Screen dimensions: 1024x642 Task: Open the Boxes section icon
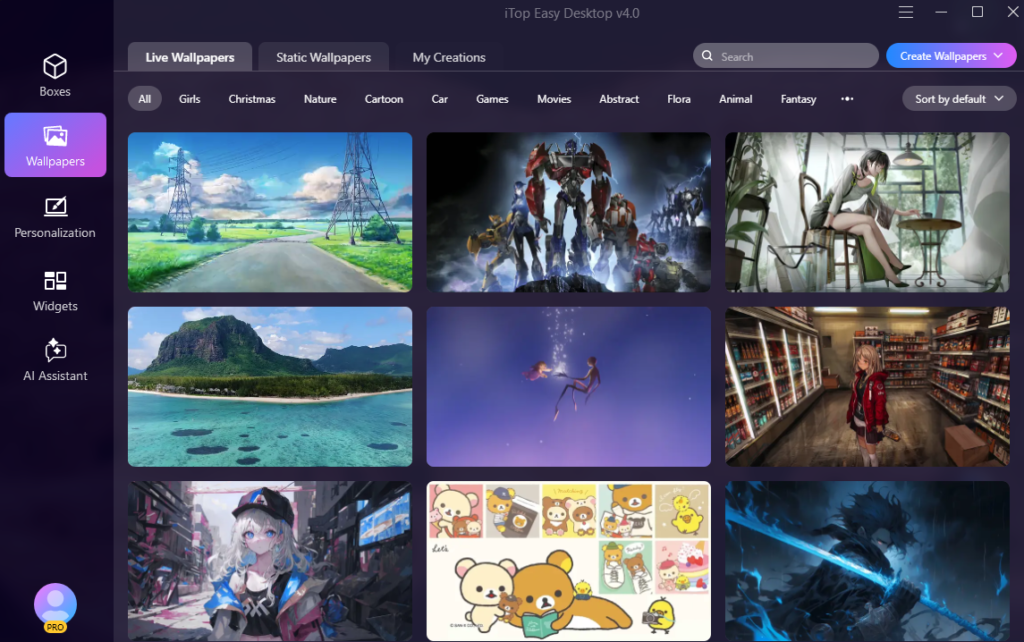coord(55,67)
